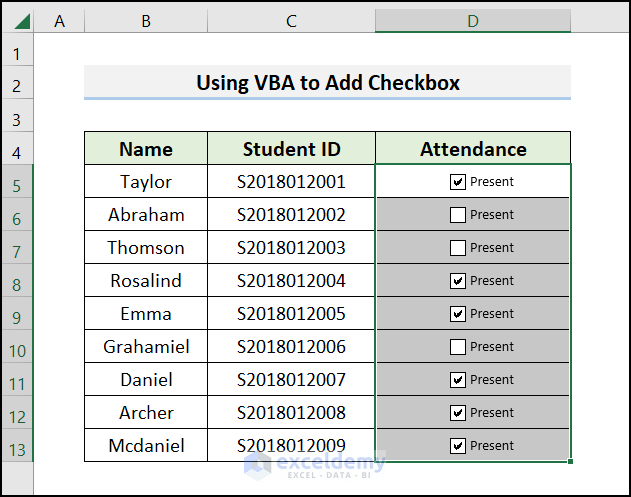This screenshot has height=497, width=631.
Task: Toggle Archer's Present checkbox
Action: click(458, 413)
